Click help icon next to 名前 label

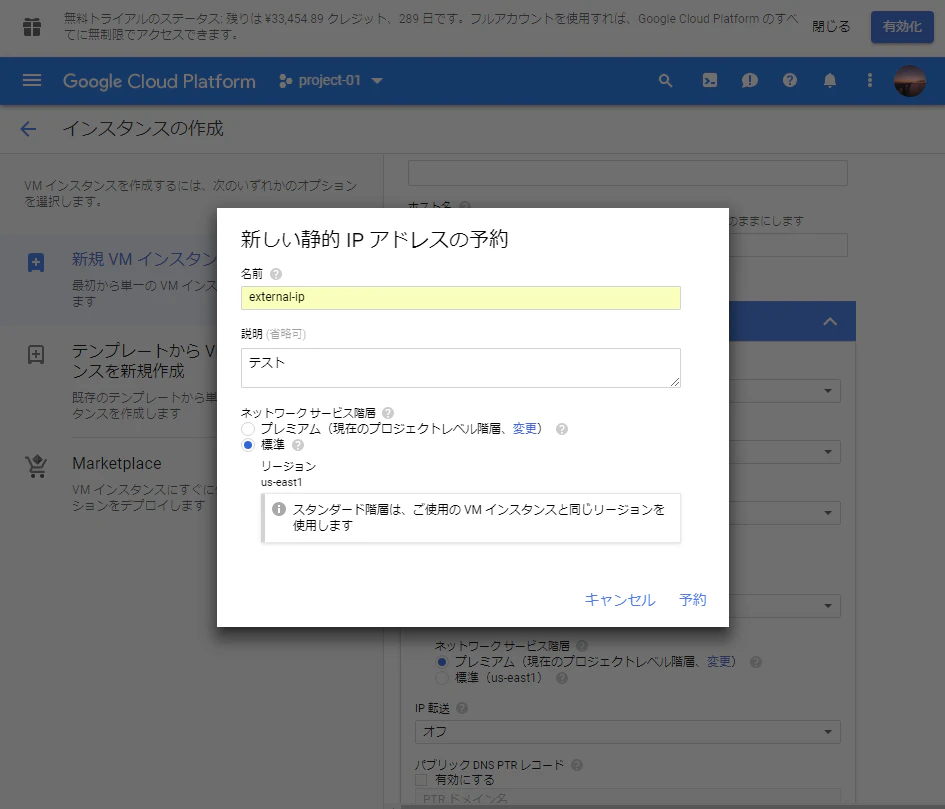[x=276, y=274]
